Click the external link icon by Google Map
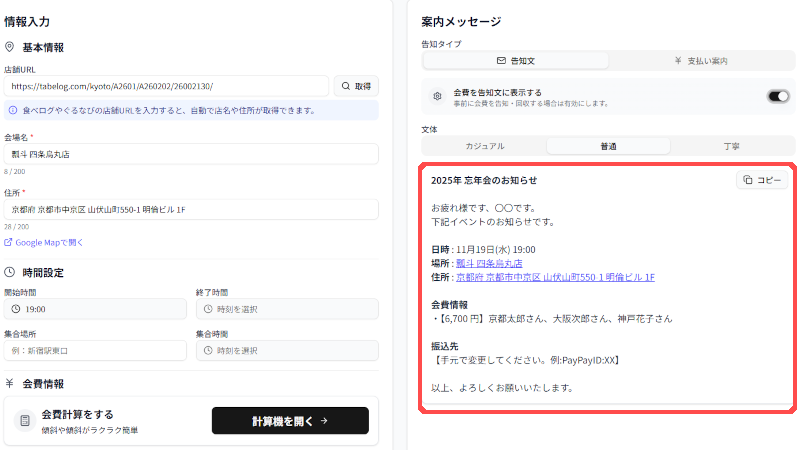800x450 pixels. 9,242
